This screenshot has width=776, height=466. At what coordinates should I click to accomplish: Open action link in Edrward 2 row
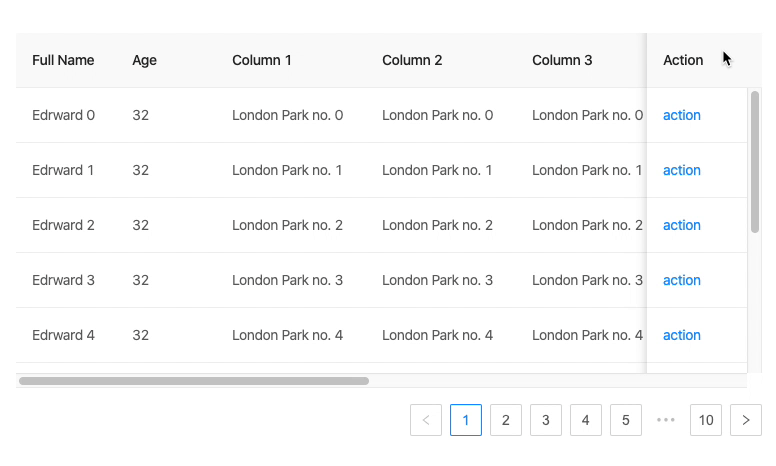point(682,225)
